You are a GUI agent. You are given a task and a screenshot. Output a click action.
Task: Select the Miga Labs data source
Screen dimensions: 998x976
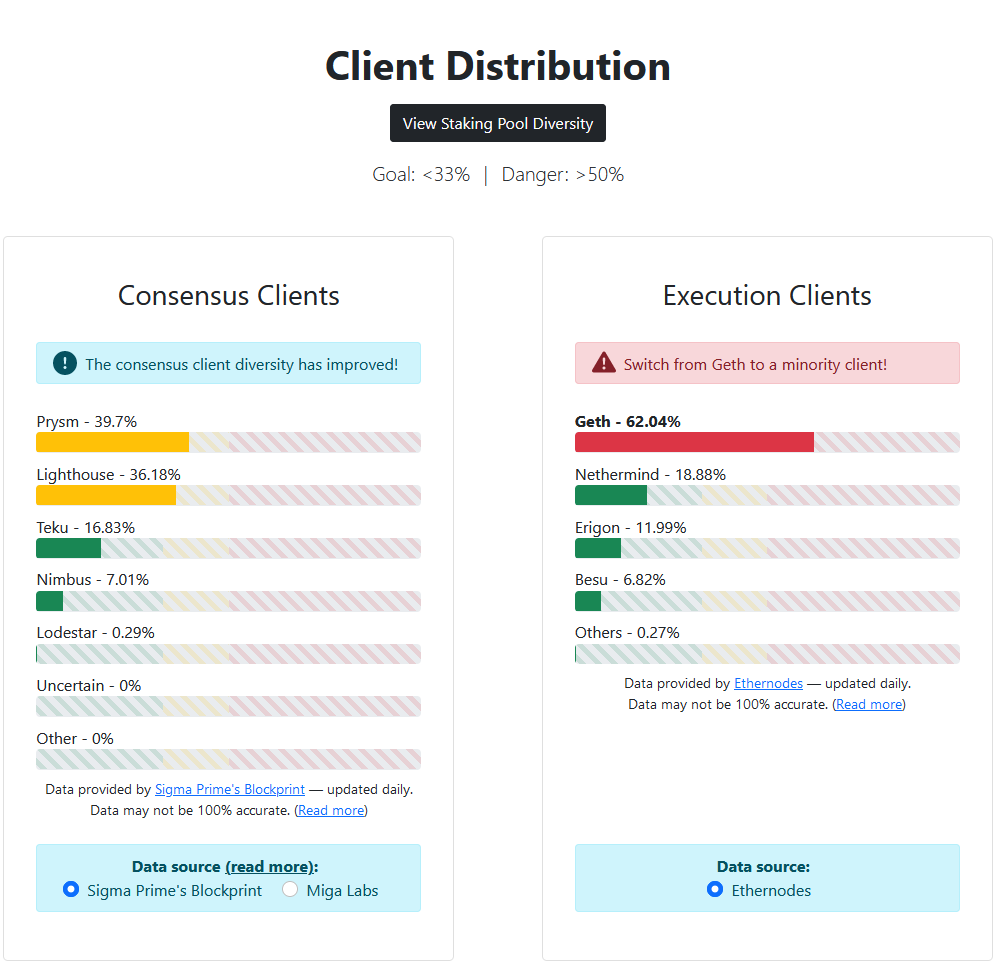[x=290, y=889]
